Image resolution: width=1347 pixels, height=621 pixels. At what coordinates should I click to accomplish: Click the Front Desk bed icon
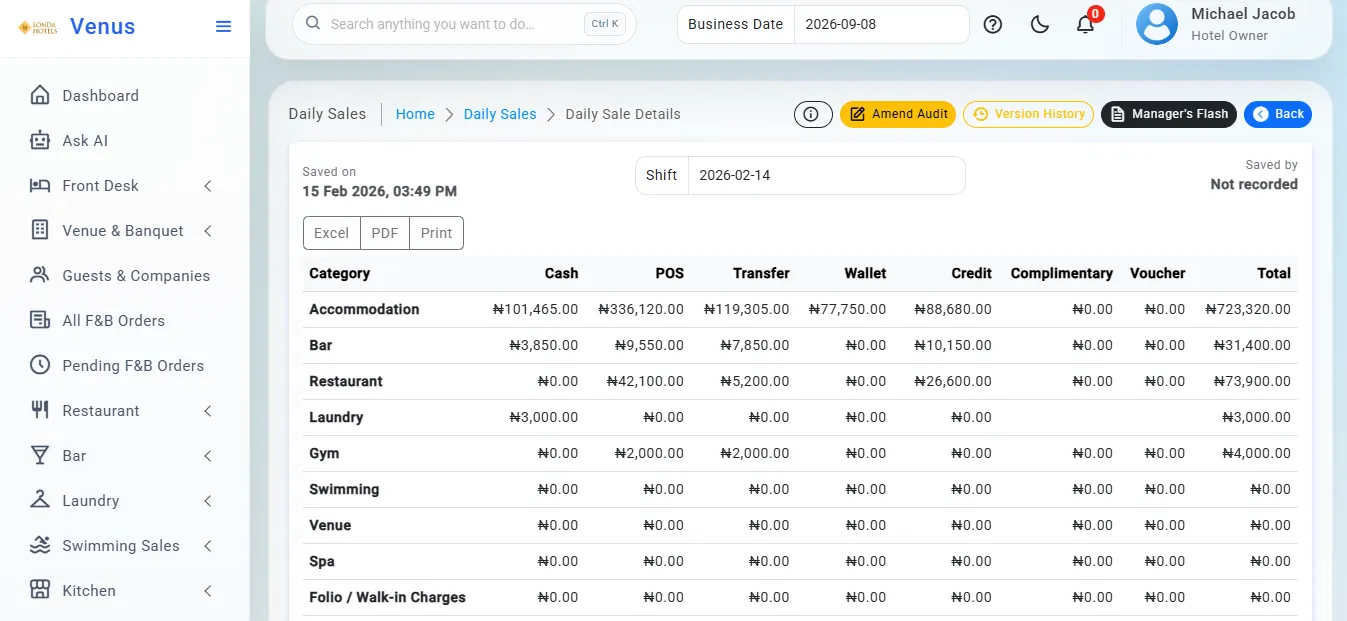(40, 186)
